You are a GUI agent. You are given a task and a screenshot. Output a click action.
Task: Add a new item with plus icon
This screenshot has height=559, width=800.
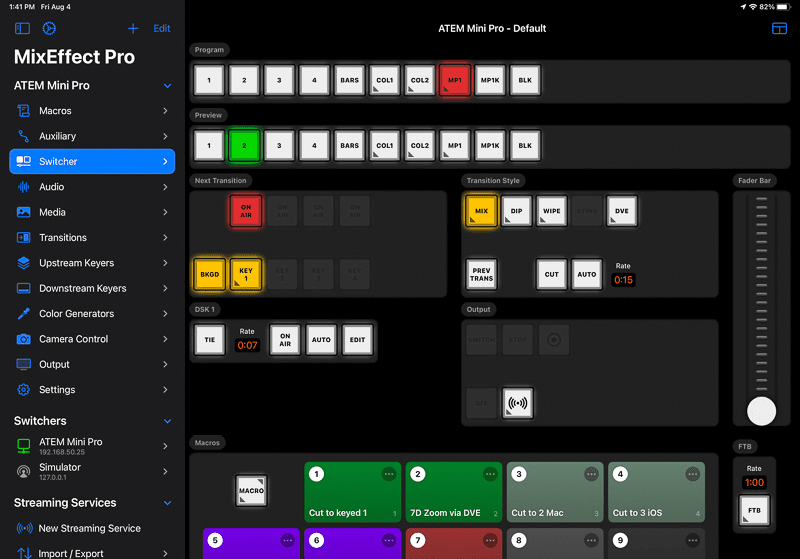pos(133,29)
